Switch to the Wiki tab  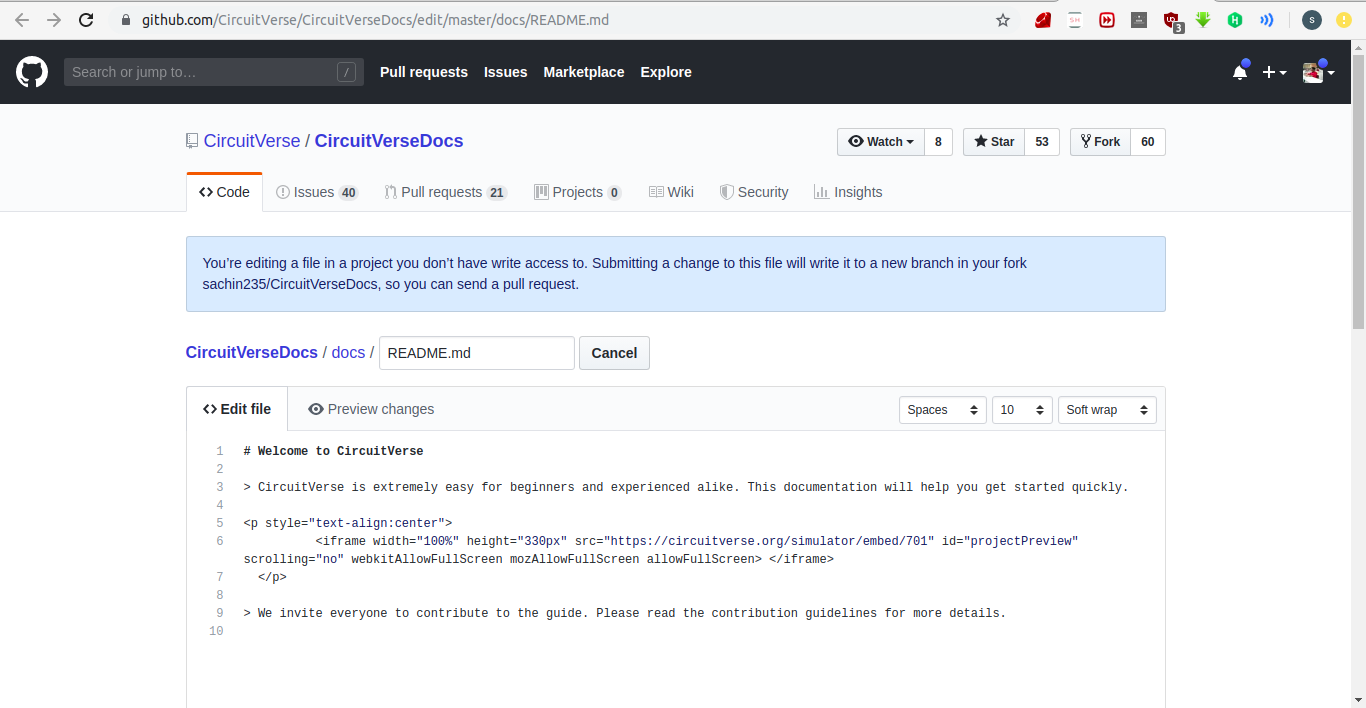671,192
